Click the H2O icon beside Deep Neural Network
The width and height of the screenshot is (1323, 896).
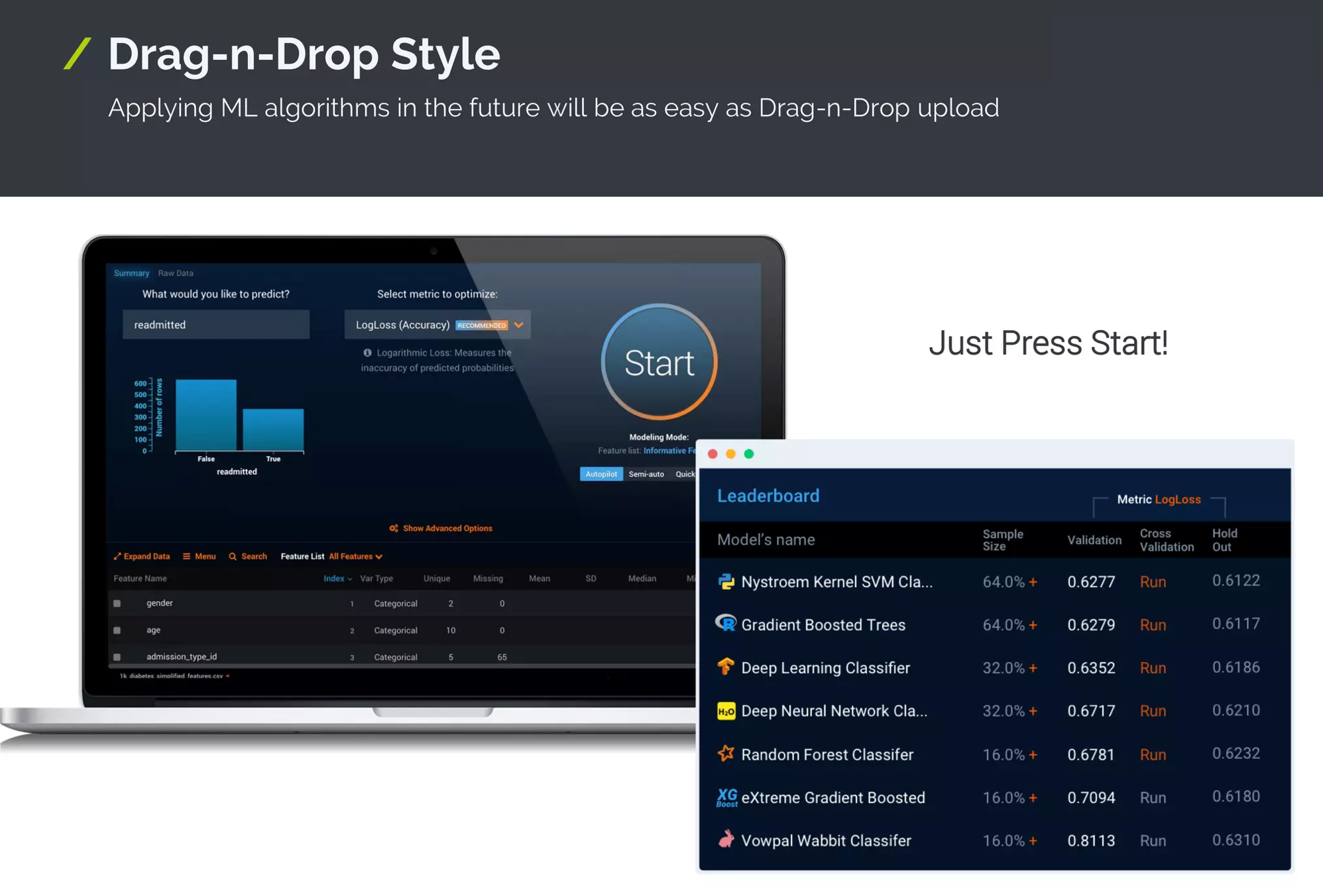(x=726, y=711)
